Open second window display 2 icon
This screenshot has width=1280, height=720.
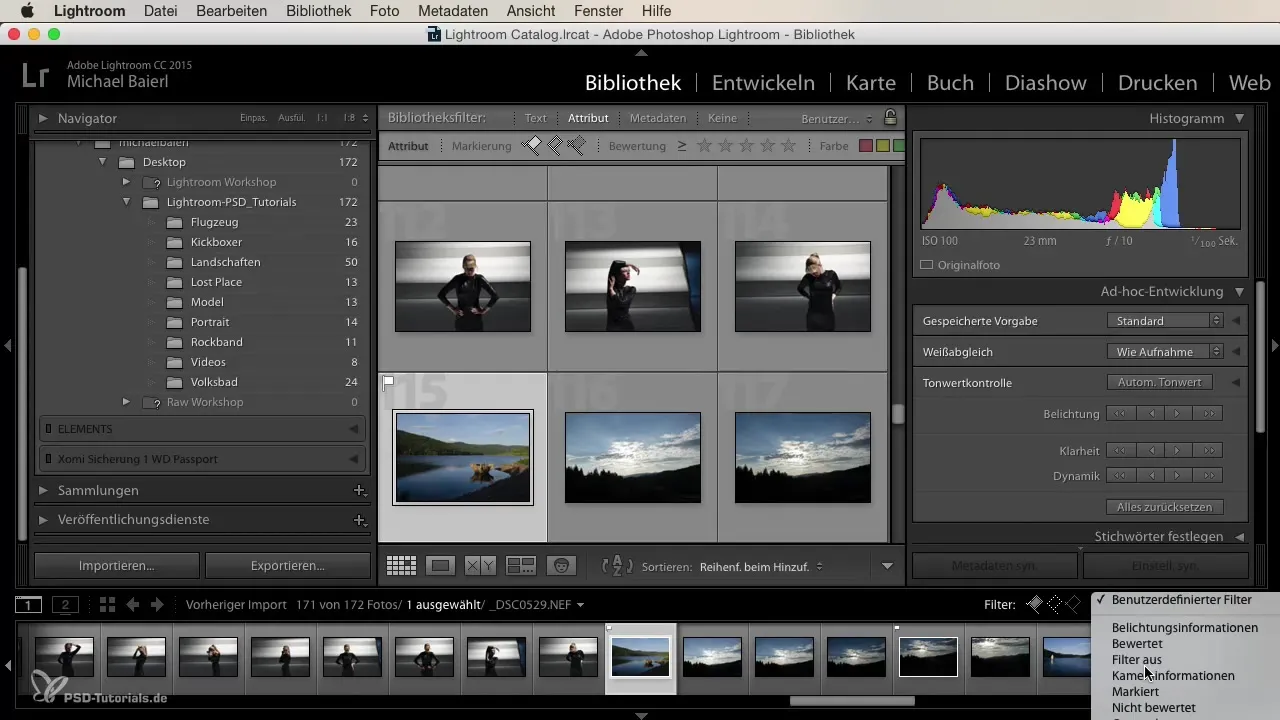65,604
